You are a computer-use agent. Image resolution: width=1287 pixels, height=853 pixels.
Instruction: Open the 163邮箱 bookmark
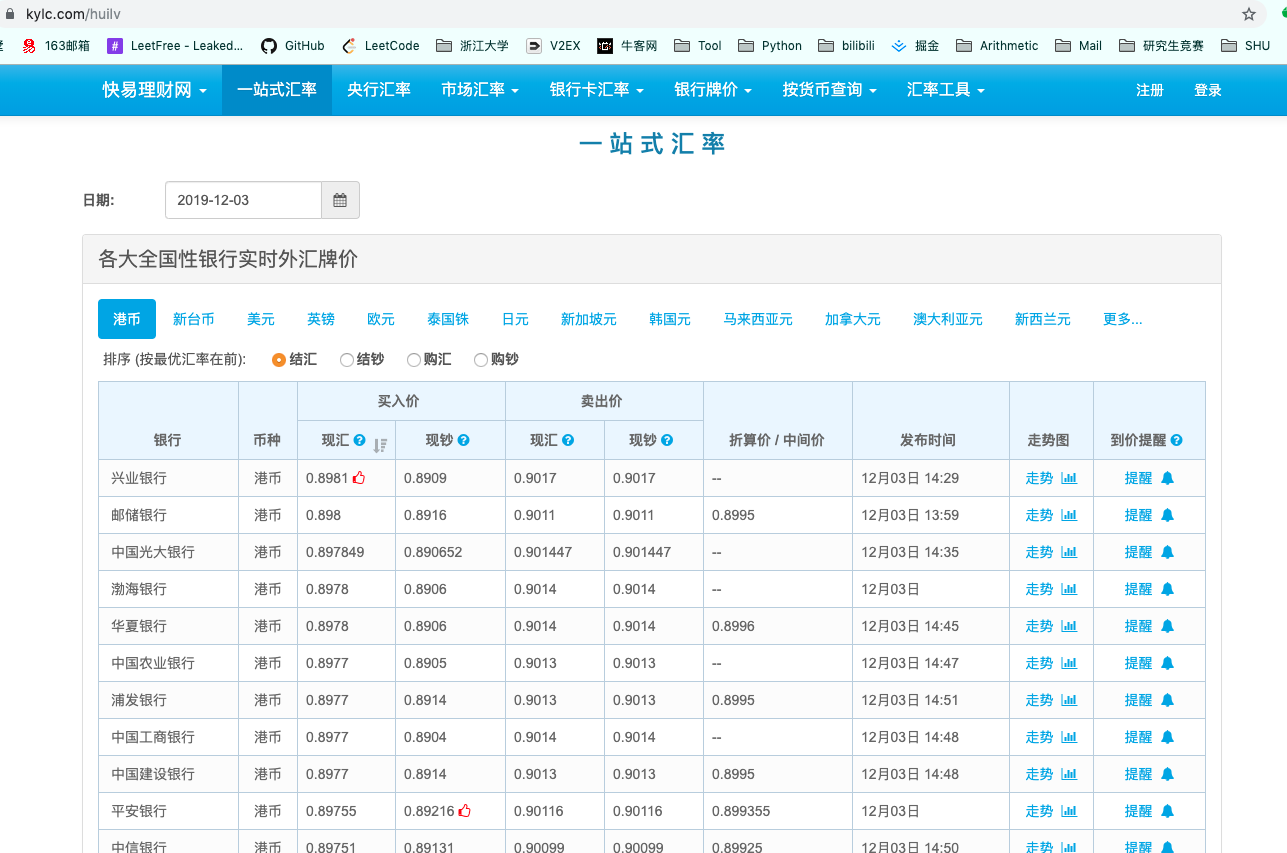[x=57, y=45]
